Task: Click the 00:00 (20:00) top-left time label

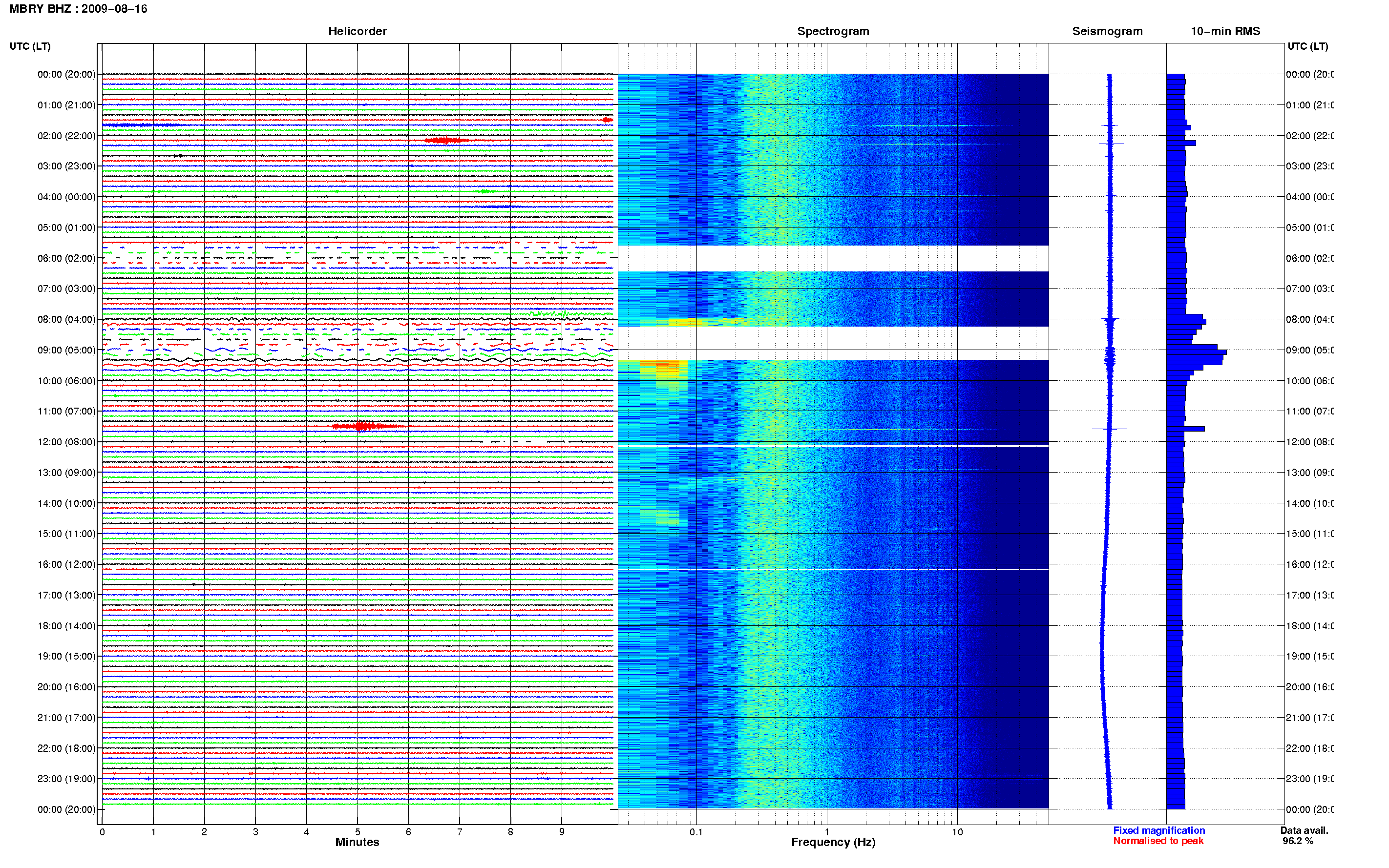Action: pos(66,74)
